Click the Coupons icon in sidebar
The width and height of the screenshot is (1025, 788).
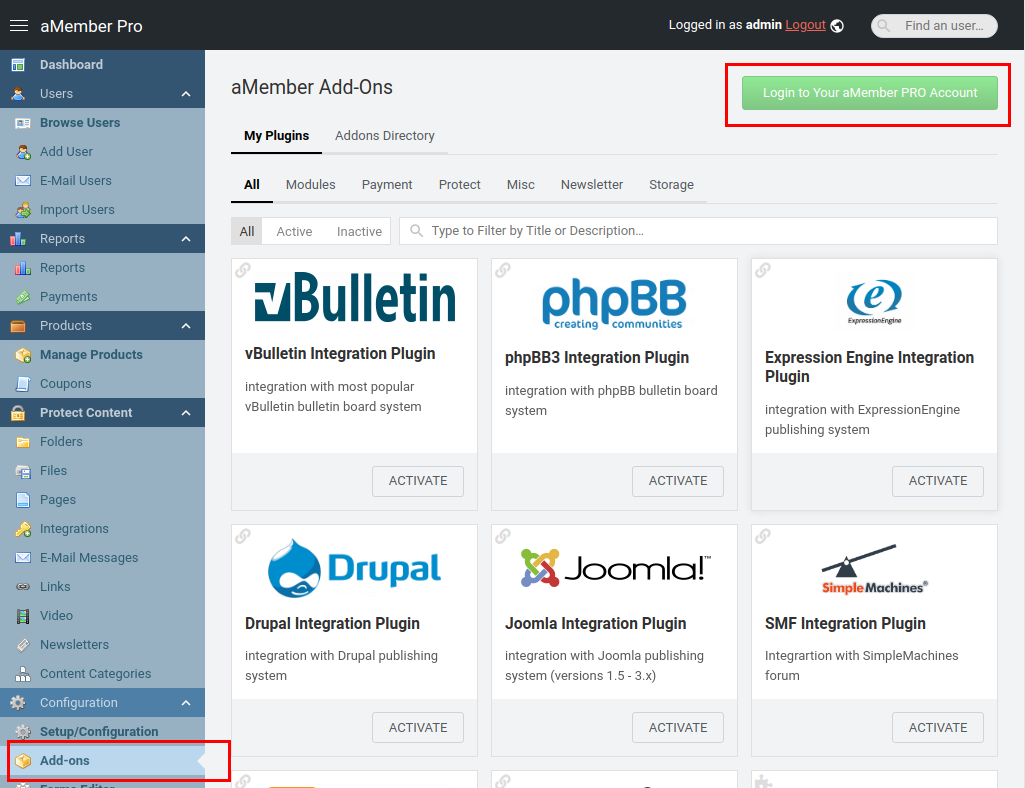point(22,384)
